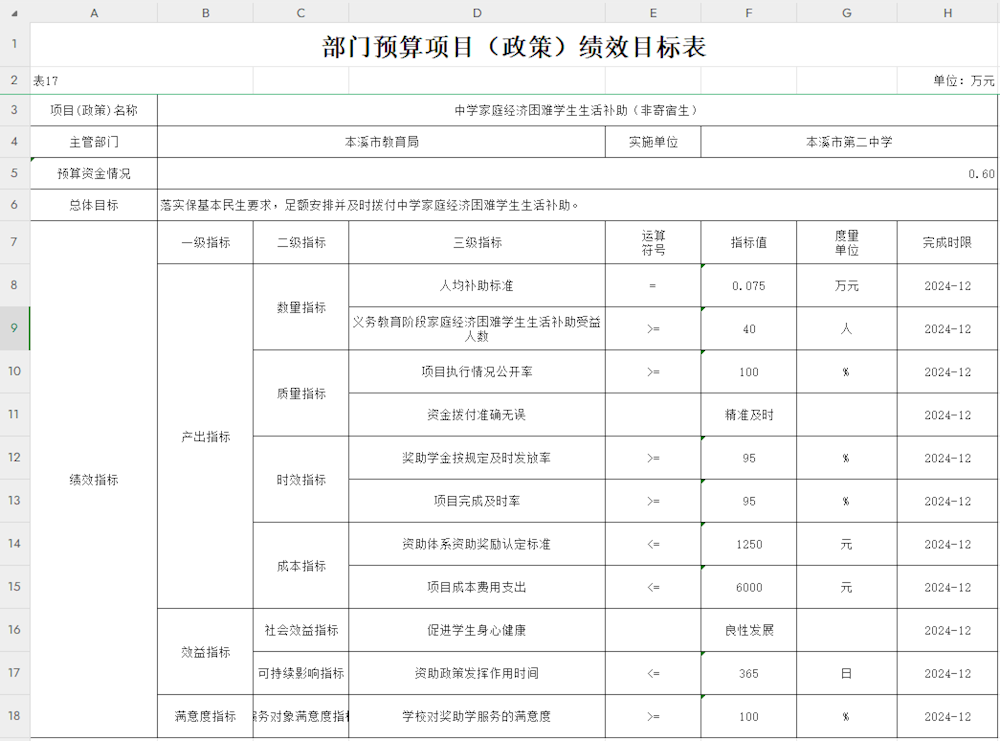The height and width of the screenshot is (741, 1000).
Task: Click the 促进学生身心健康 cell
Action: pos(477,630)
